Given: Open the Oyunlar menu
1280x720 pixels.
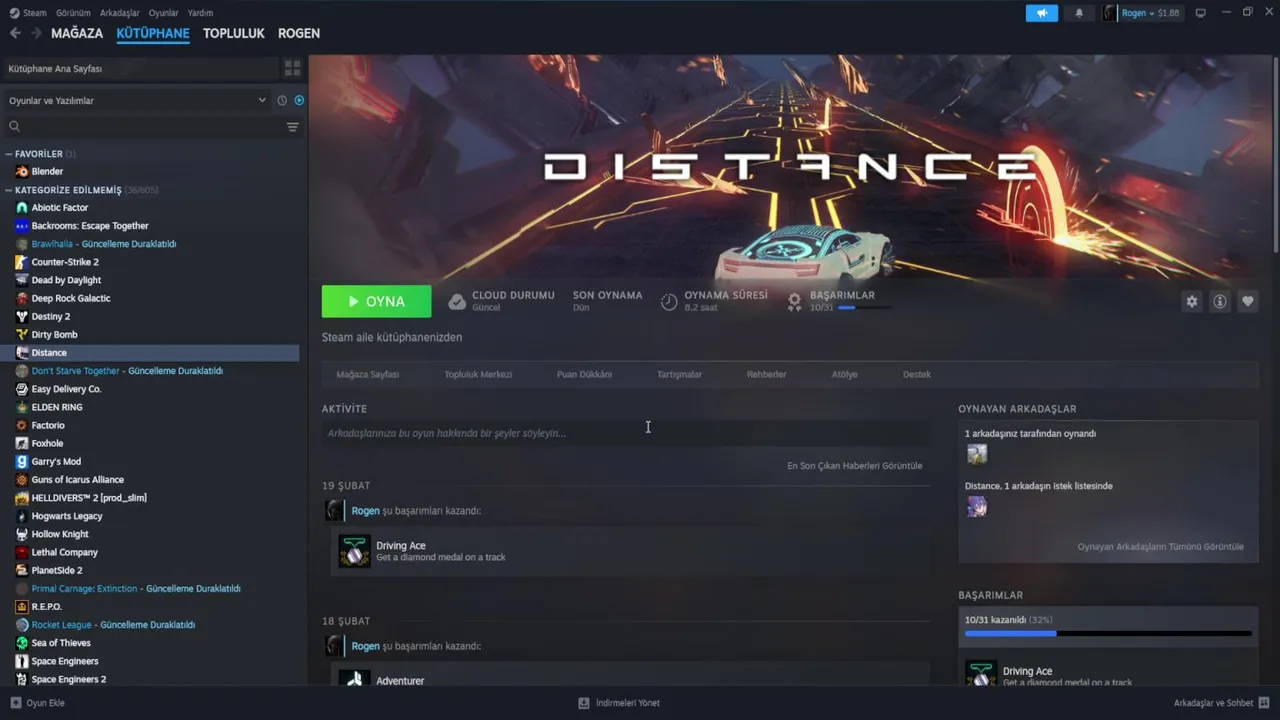Looking at the screenshot, I should [164, 13].
